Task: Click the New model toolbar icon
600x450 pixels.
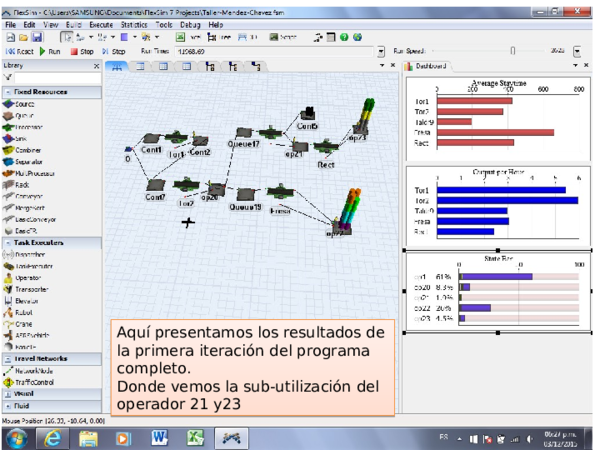Action: 11,37
